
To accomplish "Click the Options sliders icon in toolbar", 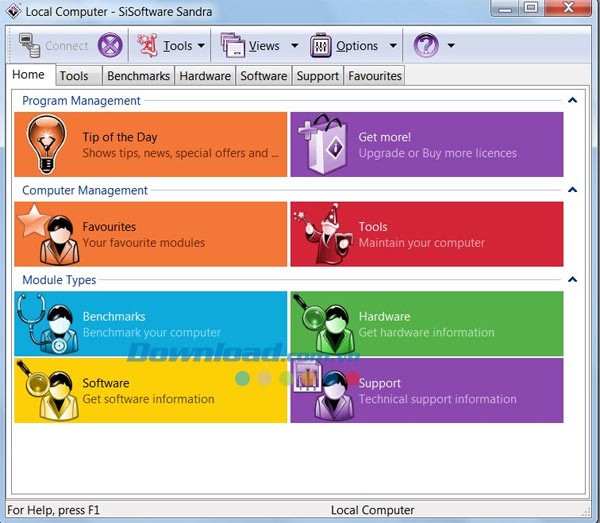I will pyautogui.click(x=321, y=46).
